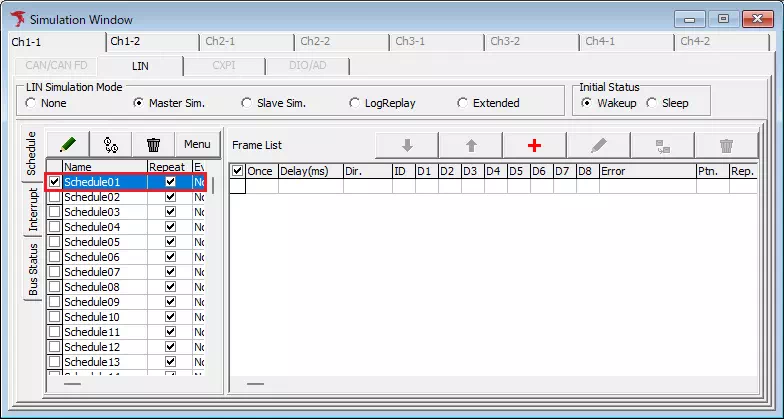Open the Bus Status vertical tab
784x419 pixels.
coord(33,268)
